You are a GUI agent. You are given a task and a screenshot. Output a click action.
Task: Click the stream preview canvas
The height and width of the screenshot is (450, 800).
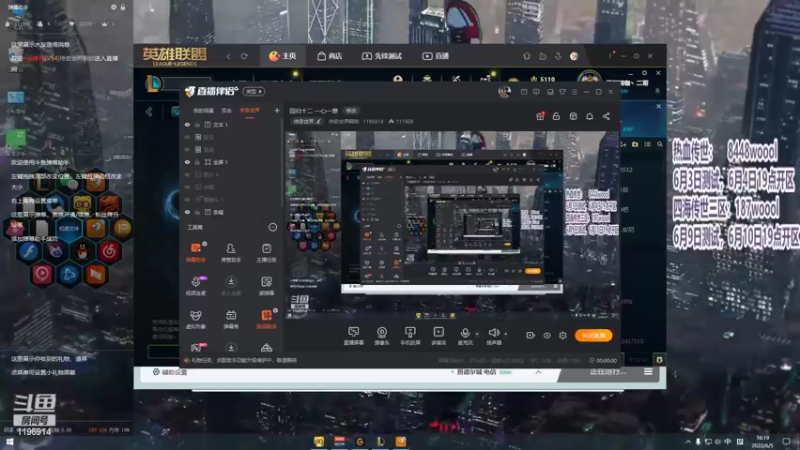click(x=452, y=224)
